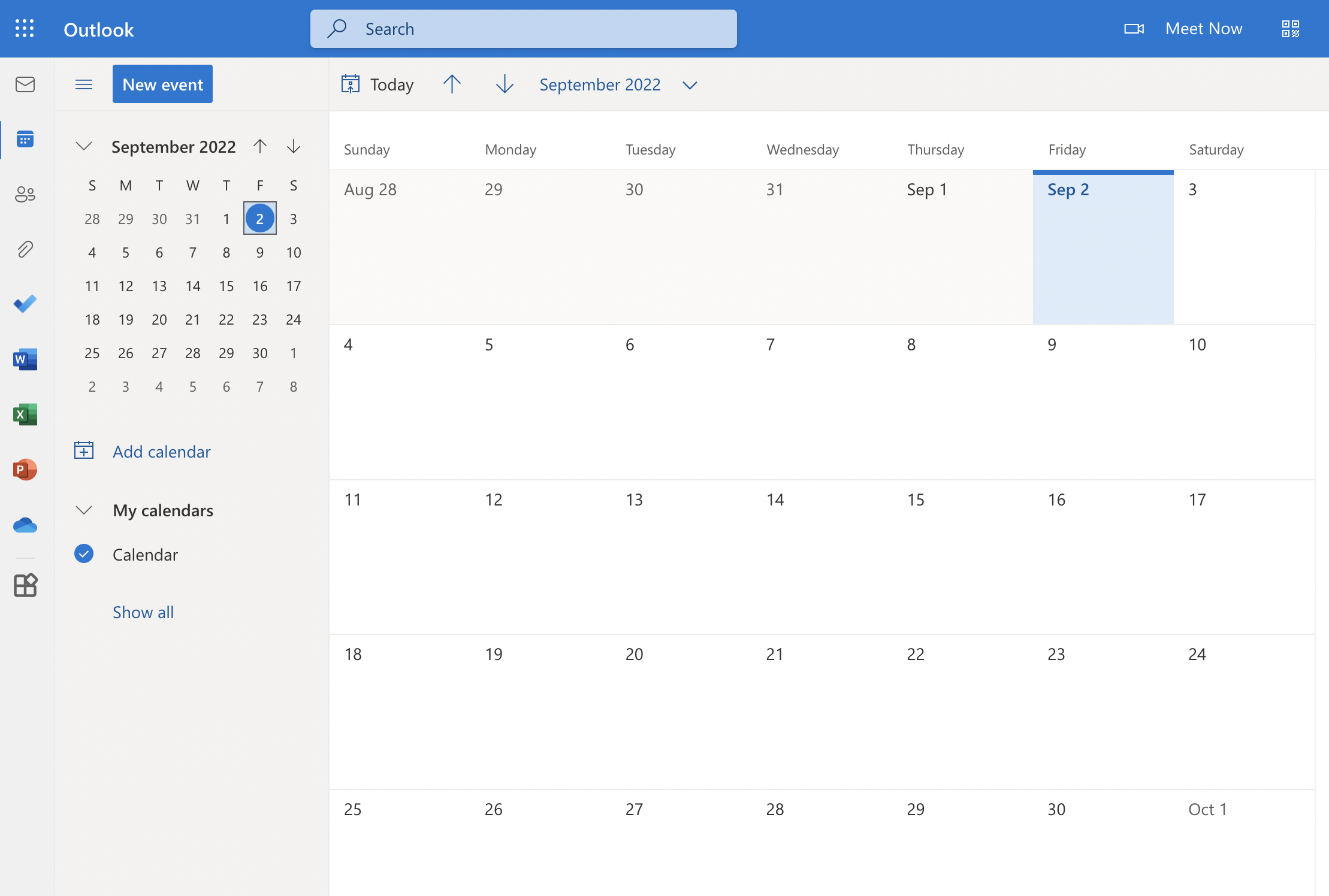Click mini calendar header September 2022
This screenshot has width=1329, height=896.
click(x=174, y=146)
